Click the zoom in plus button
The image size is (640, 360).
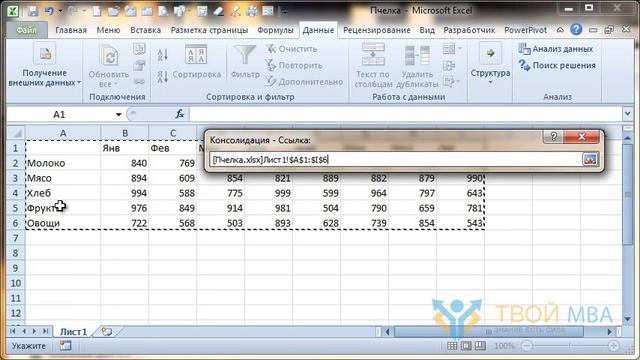pos(613,346)
